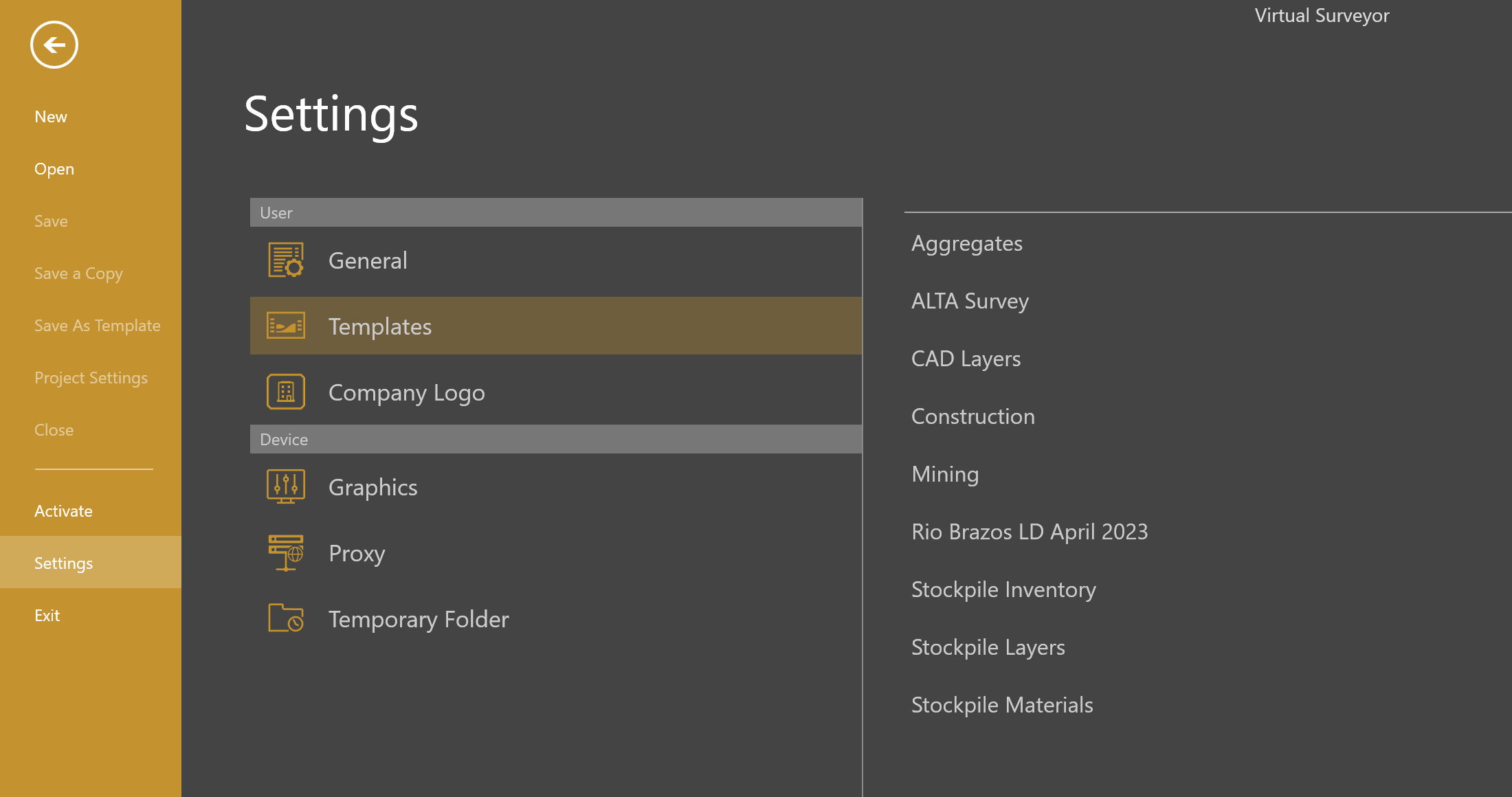This screenshot has width=1512, height=797.
Task: Select the General settings icon
Action: (x=285, y=260)
